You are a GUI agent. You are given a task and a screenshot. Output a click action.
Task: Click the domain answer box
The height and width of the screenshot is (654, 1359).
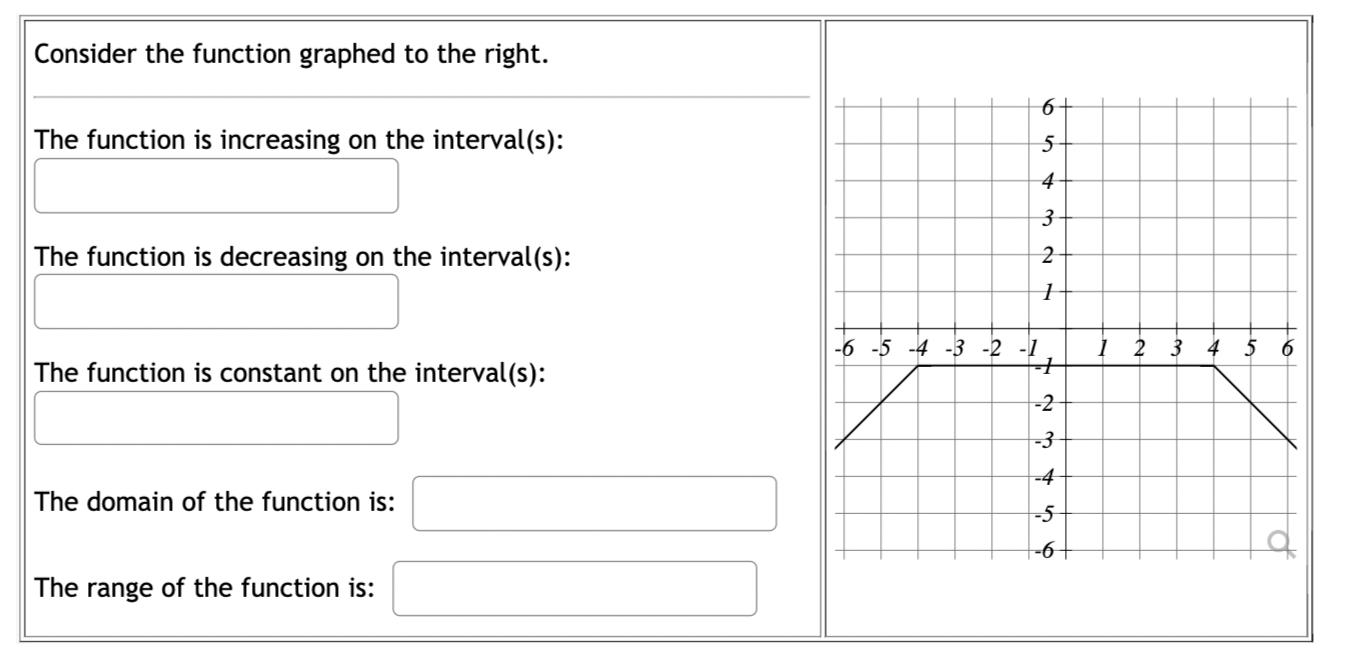595,503
